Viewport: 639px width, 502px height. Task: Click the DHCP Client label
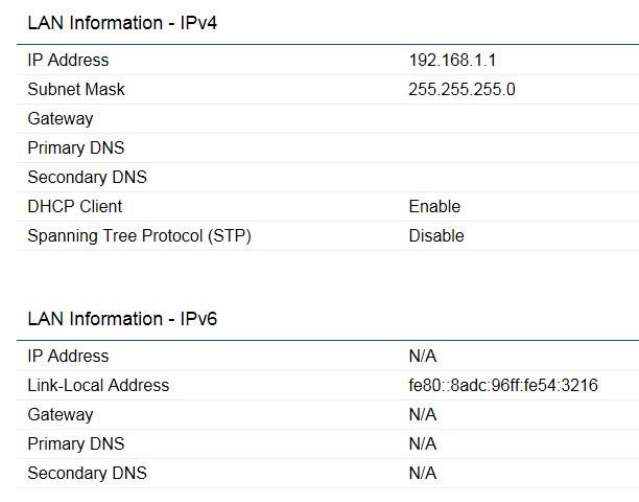pos(75,207)
